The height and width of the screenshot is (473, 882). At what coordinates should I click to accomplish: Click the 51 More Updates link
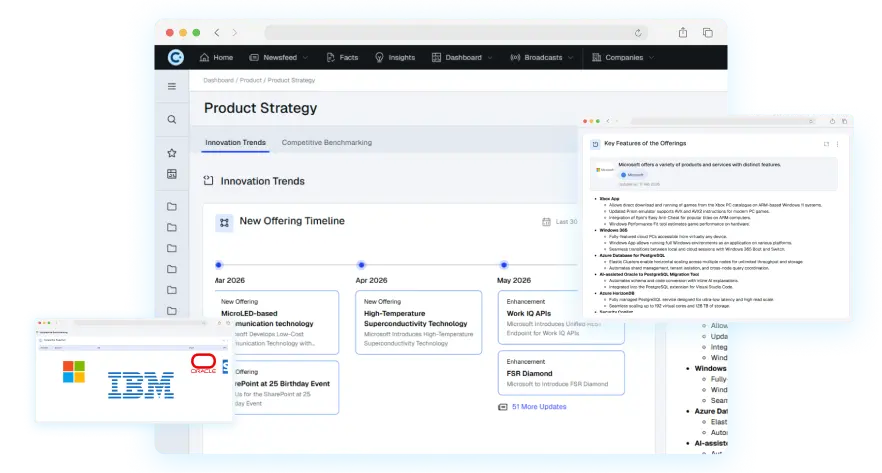click(539, 407)
